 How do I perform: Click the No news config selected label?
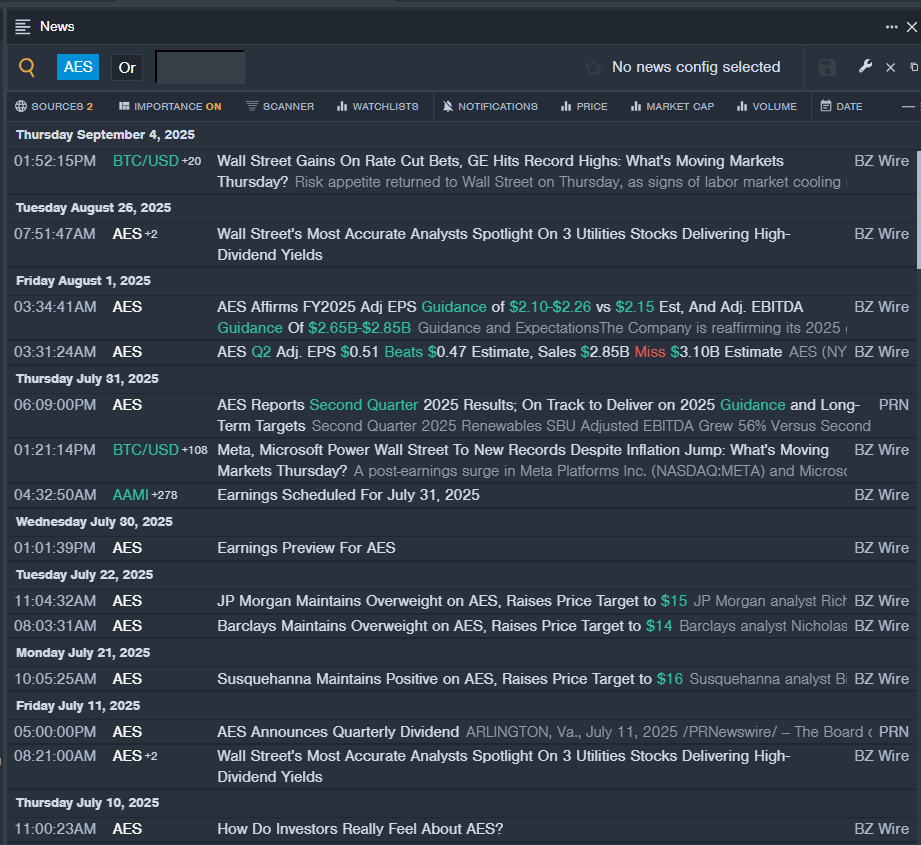(696, 67)
